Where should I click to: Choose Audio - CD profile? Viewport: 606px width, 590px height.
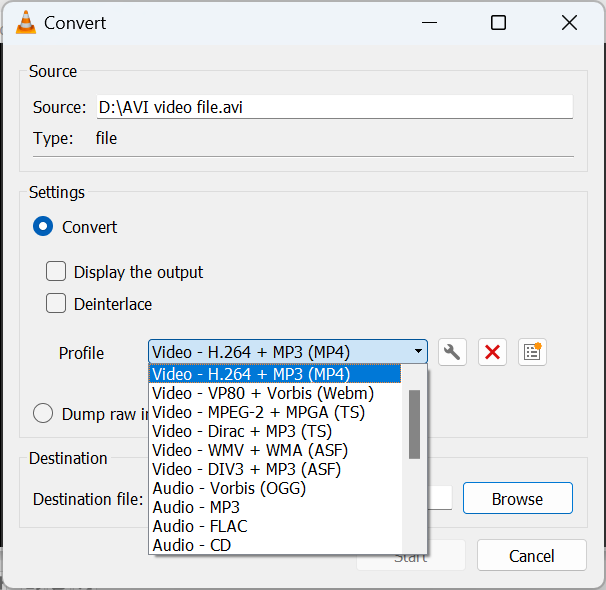275,545
